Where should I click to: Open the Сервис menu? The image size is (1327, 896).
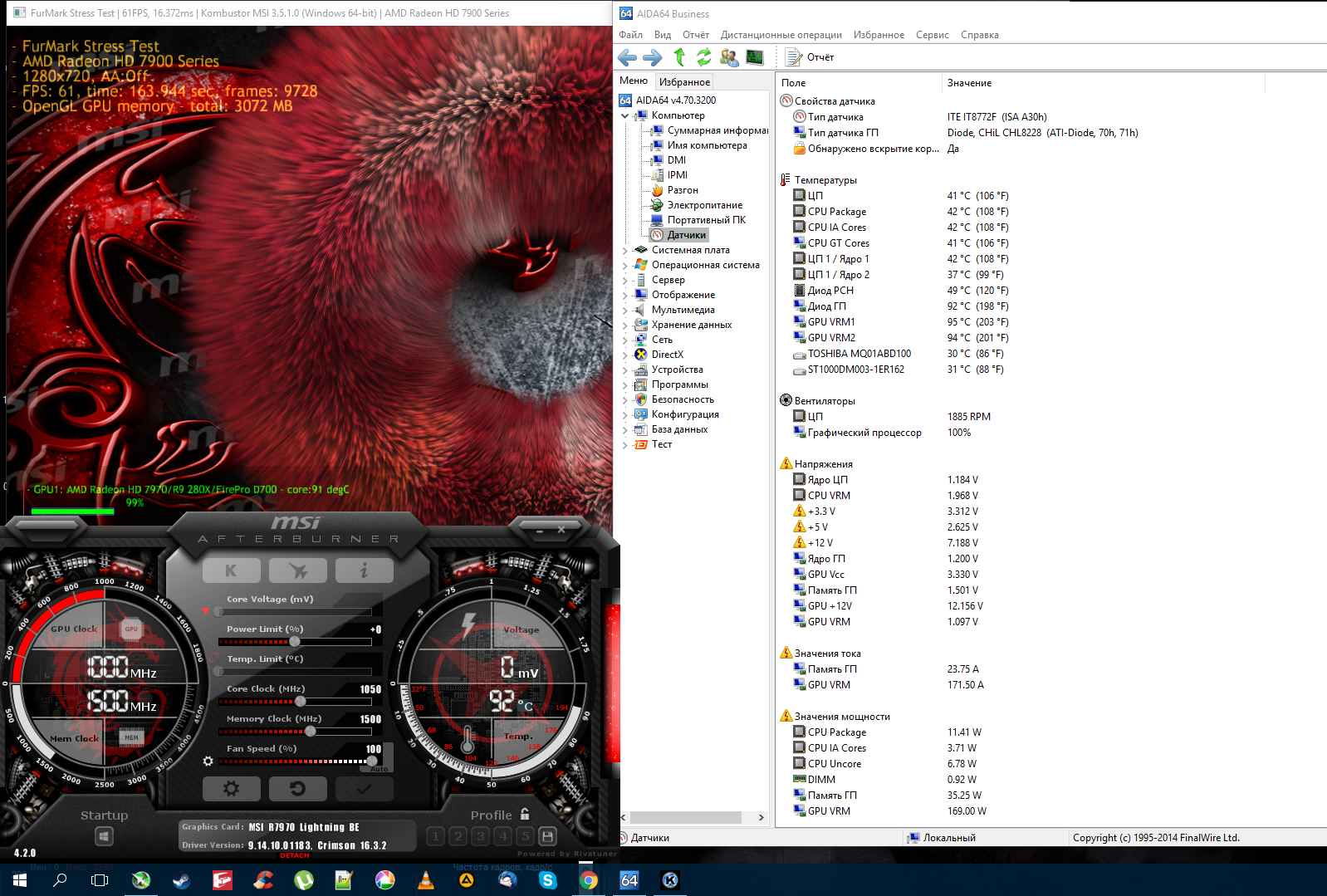point(933,35)
